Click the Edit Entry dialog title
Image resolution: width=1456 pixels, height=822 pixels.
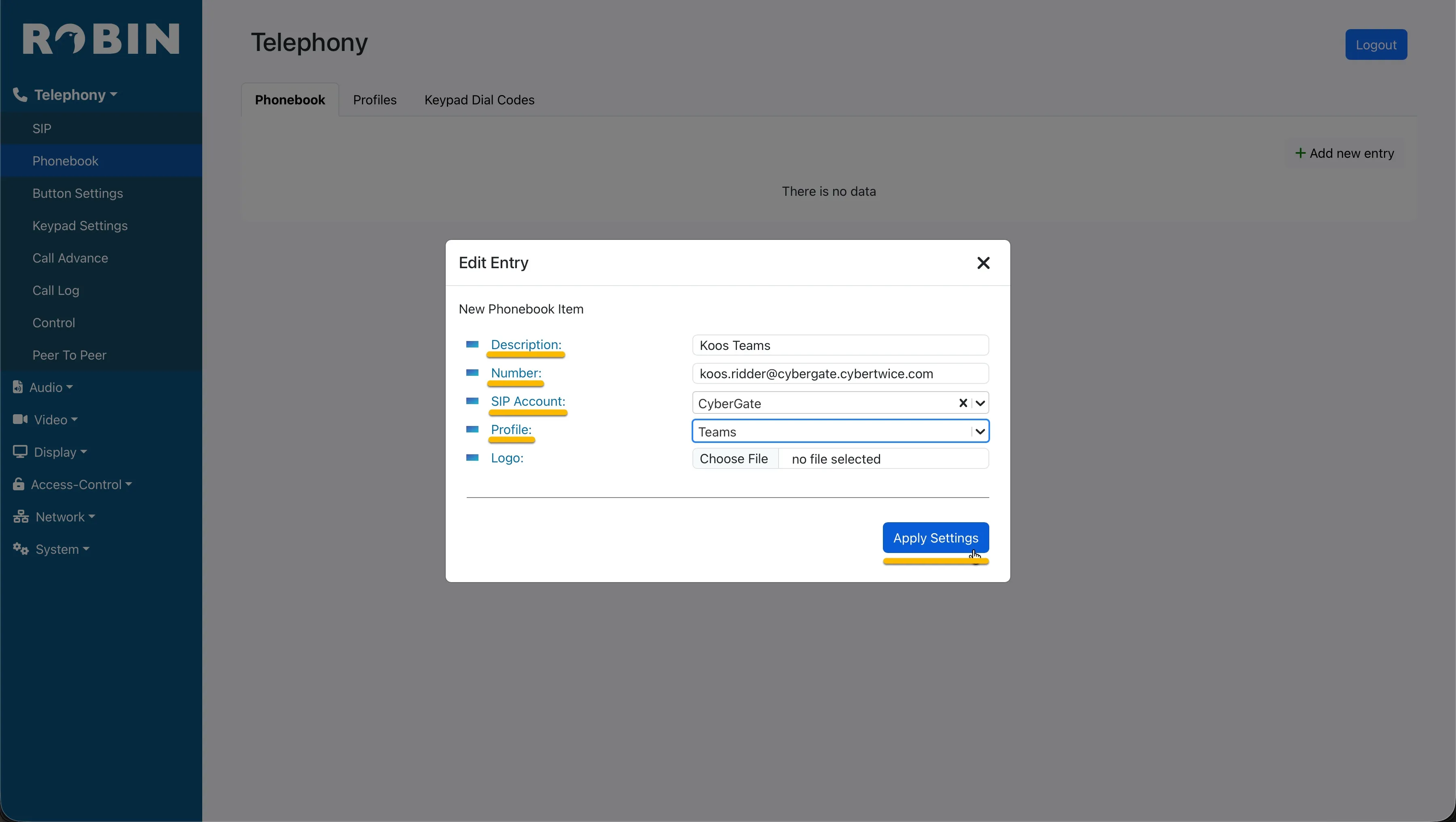click(493, 262)
